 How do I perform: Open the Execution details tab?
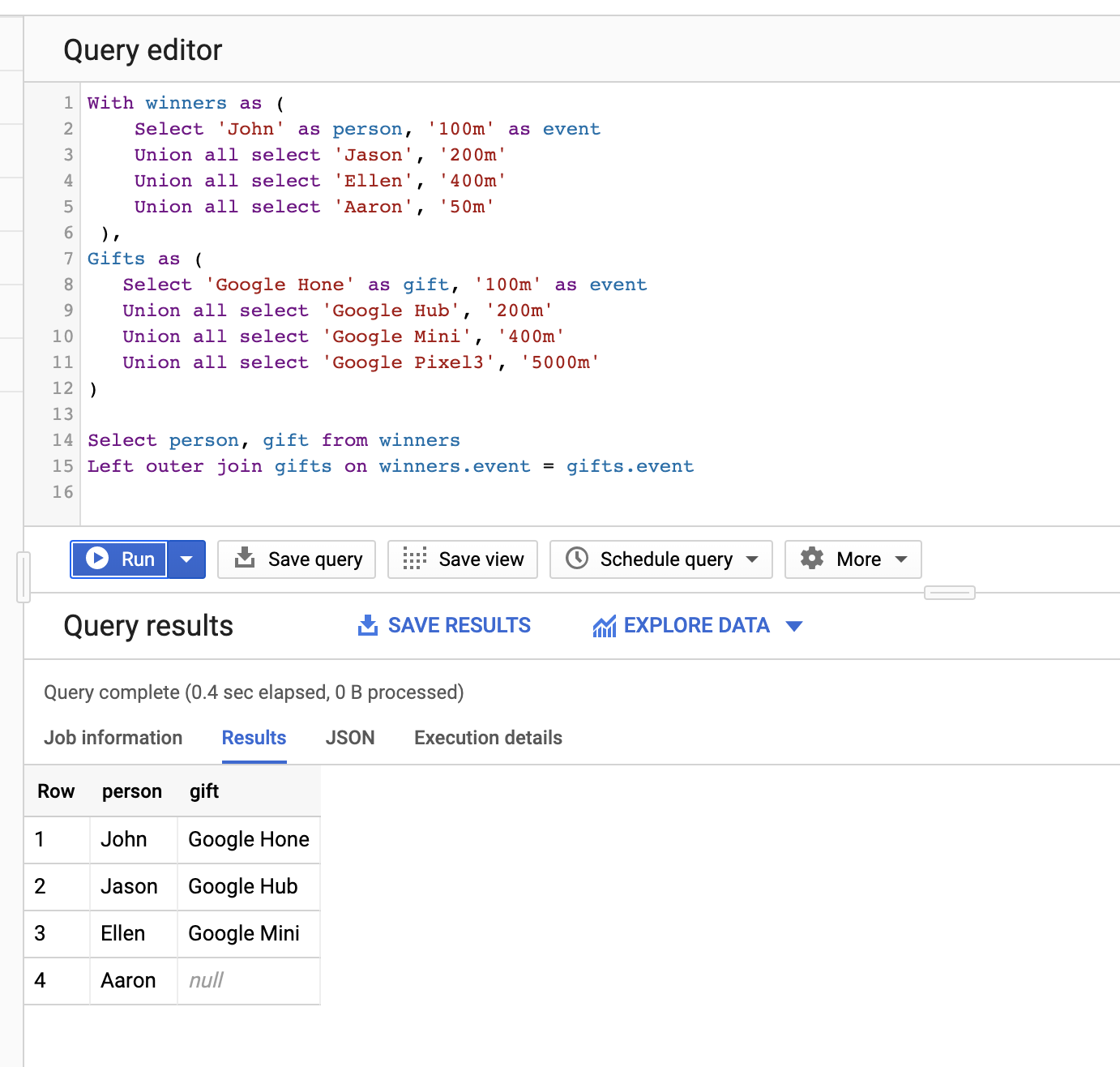(x=487, y=738)
